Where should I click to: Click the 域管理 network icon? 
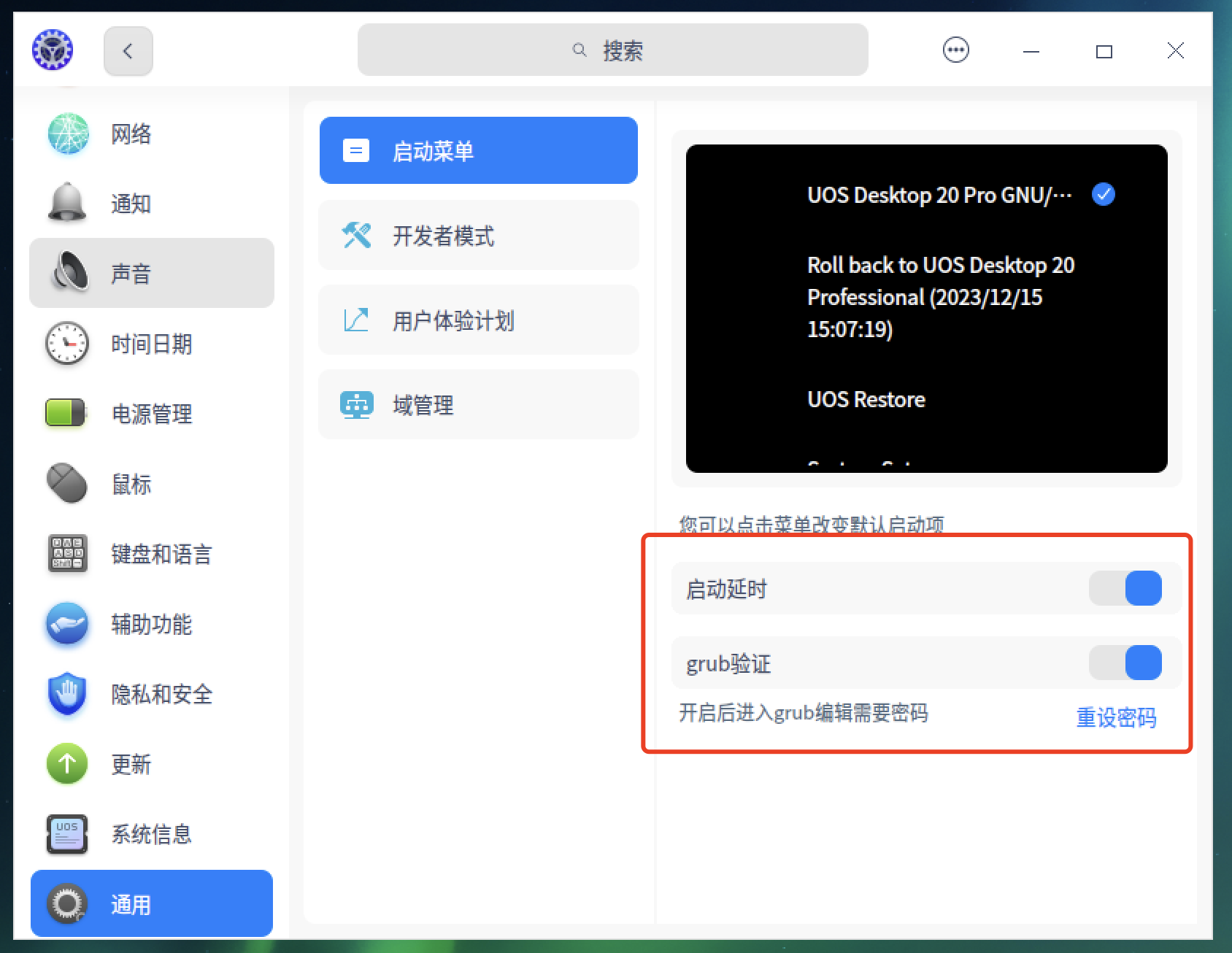(x=356, y=404)
